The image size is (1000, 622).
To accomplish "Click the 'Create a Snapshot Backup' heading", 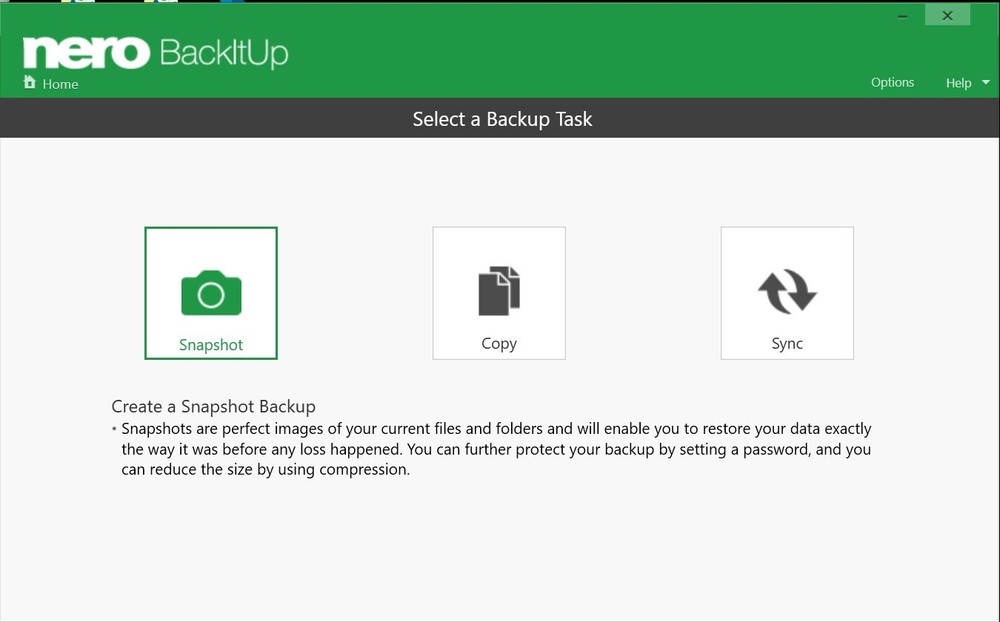I will [213, 406].
